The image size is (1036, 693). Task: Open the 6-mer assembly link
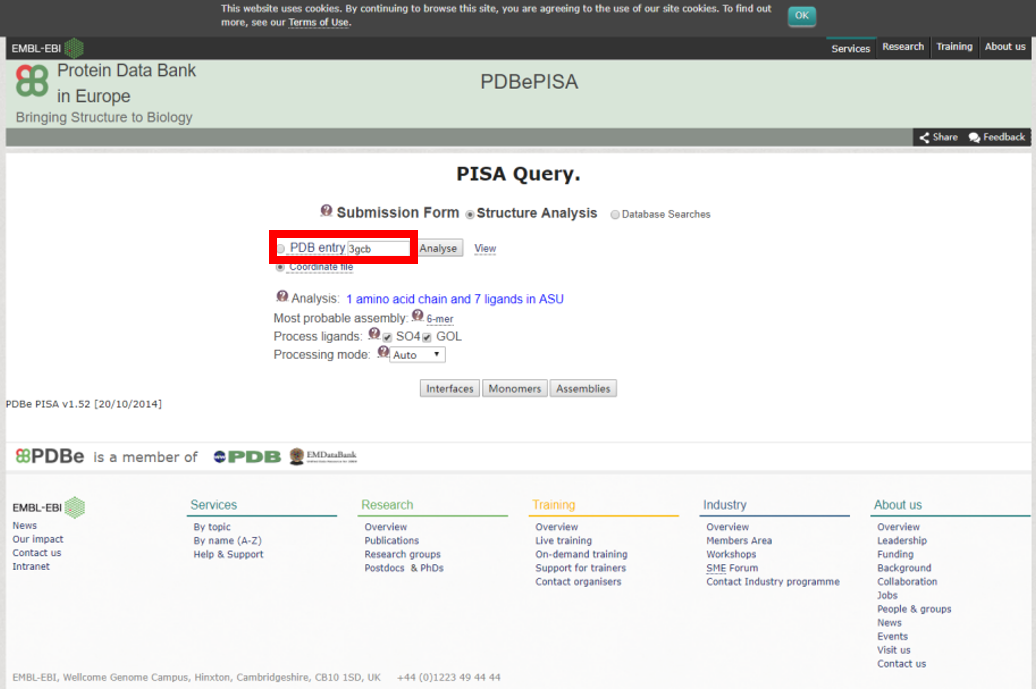click(x=440, y=319)
